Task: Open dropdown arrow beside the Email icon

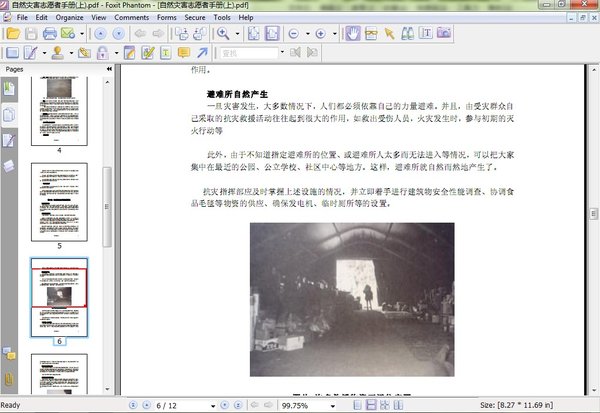Action: click(82, 34)
